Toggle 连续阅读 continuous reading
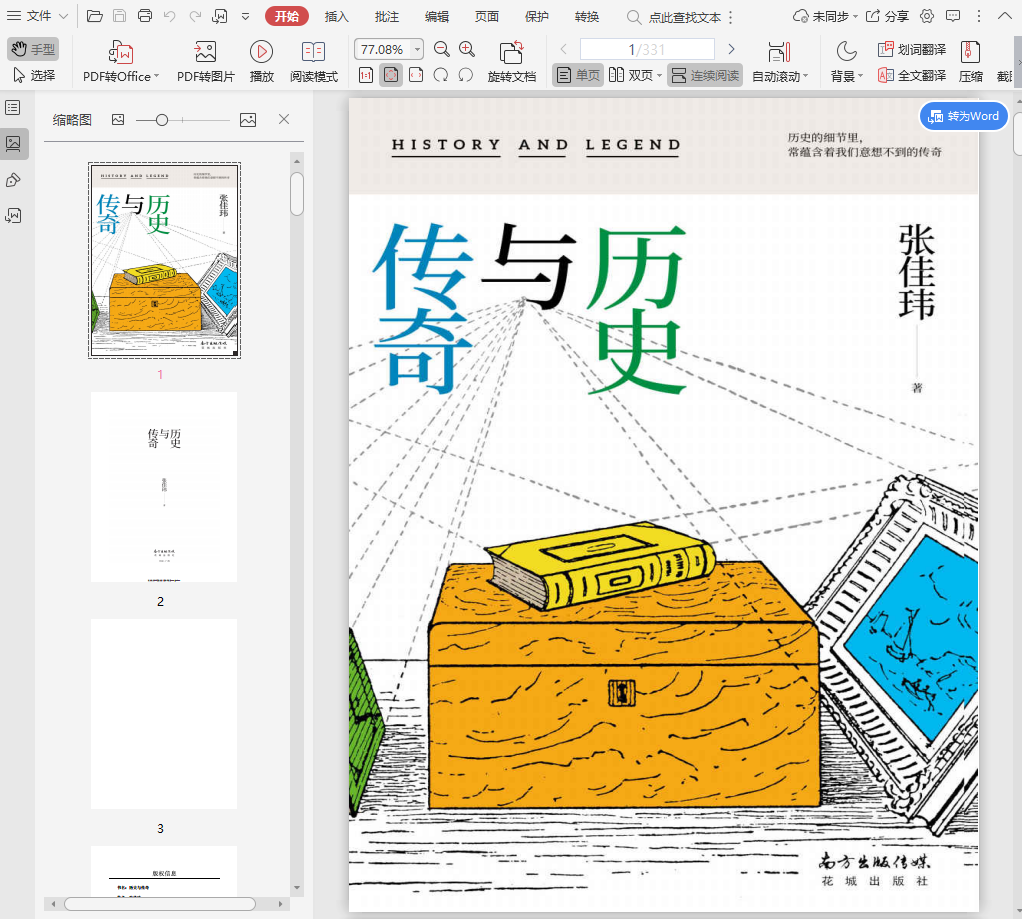This screenshot has width=1022, height=919. pyautogui.click(x=705, y=76)
